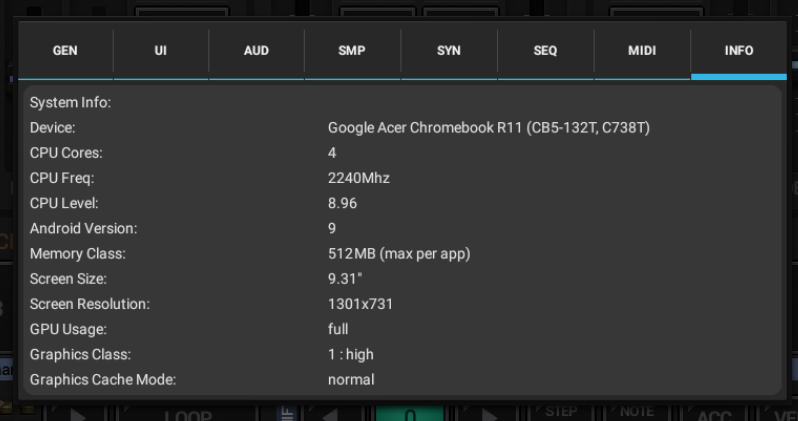Click the 1301x731 resolution value
The width and height of the screenshot is (798, 421).
(x=360, y=304)
